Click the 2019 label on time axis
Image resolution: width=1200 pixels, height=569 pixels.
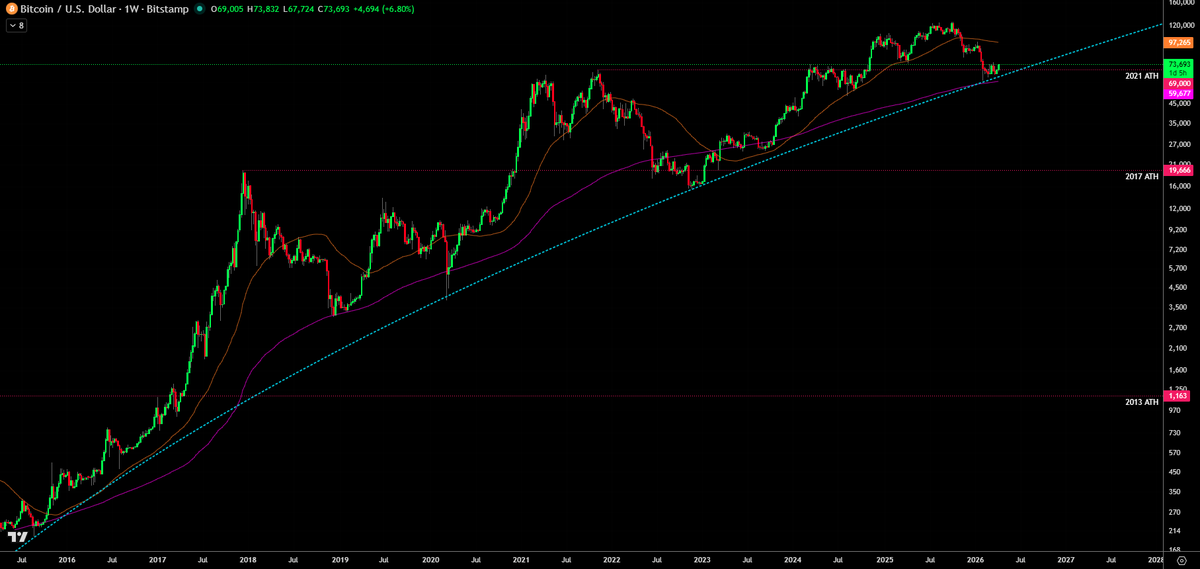339,561
